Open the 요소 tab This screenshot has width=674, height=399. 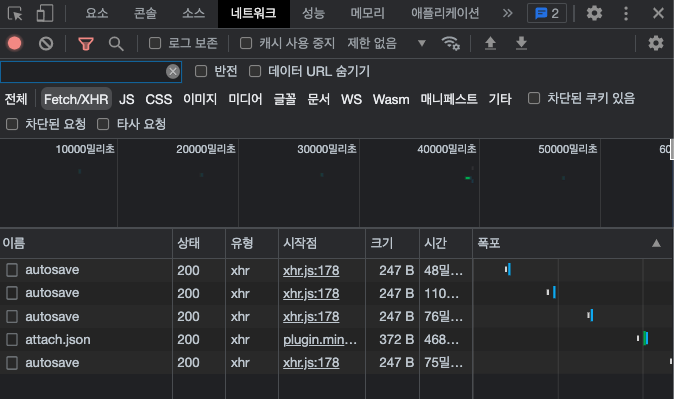click(x=97, y=13)
